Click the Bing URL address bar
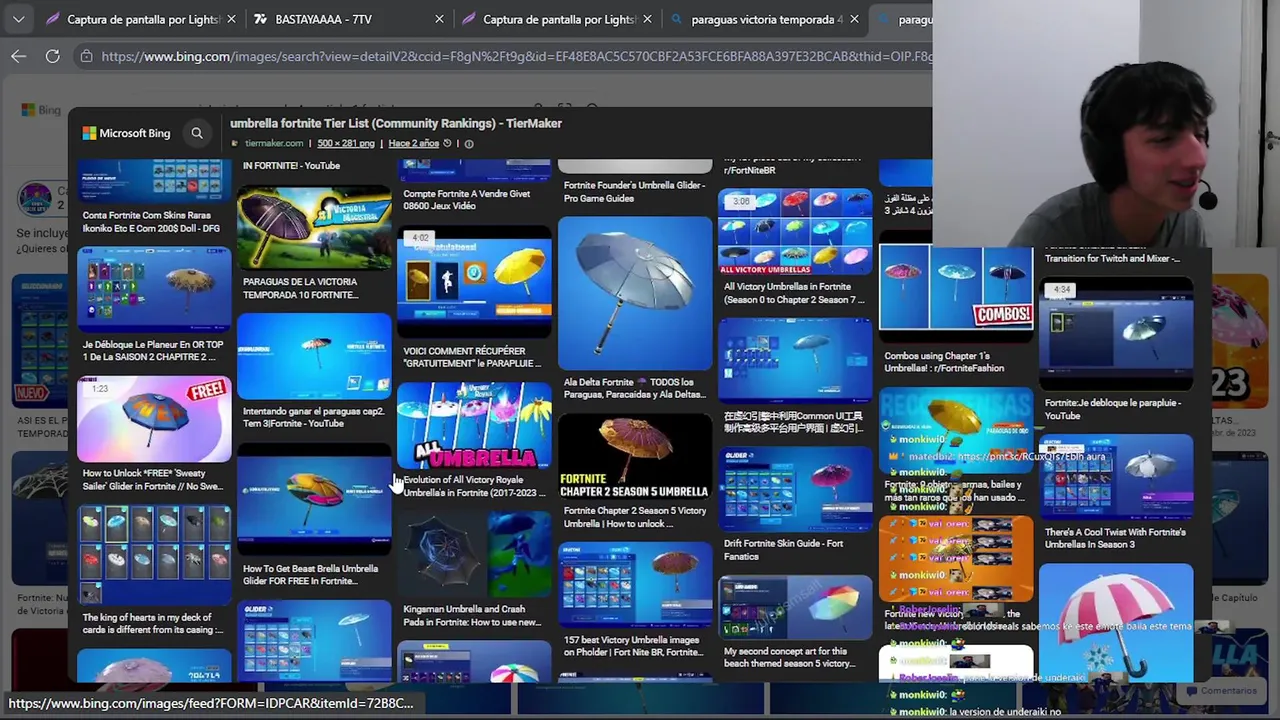Image resolution: width=1280 pixels, height=720 pixels. [x=516, y=56]
